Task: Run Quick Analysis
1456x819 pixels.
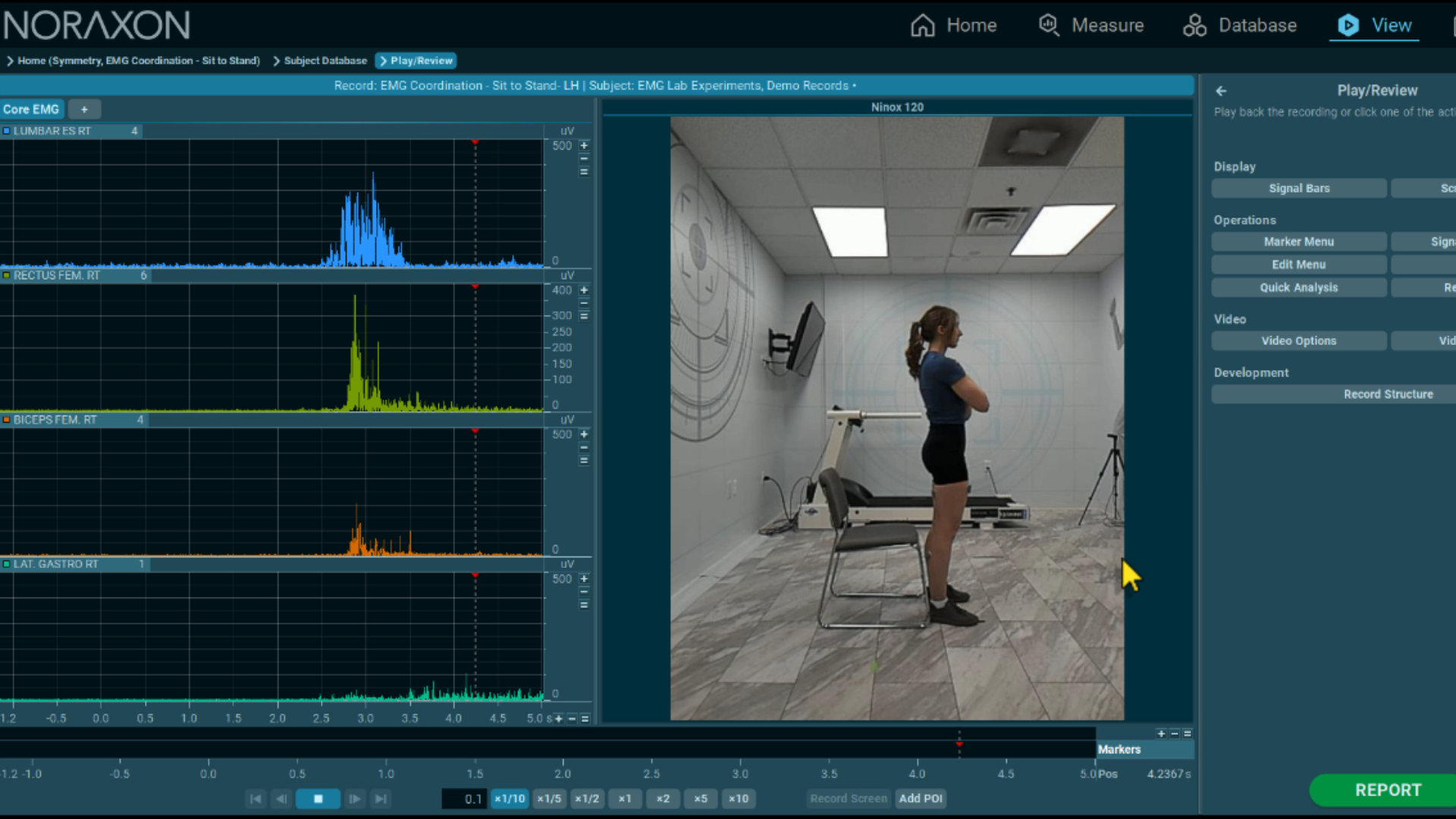Action: coord(1299,287)
